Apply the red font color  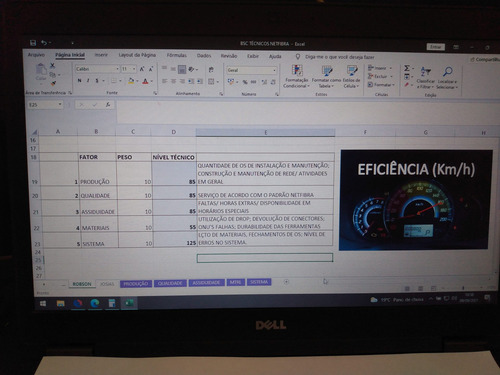coord(145,81)
